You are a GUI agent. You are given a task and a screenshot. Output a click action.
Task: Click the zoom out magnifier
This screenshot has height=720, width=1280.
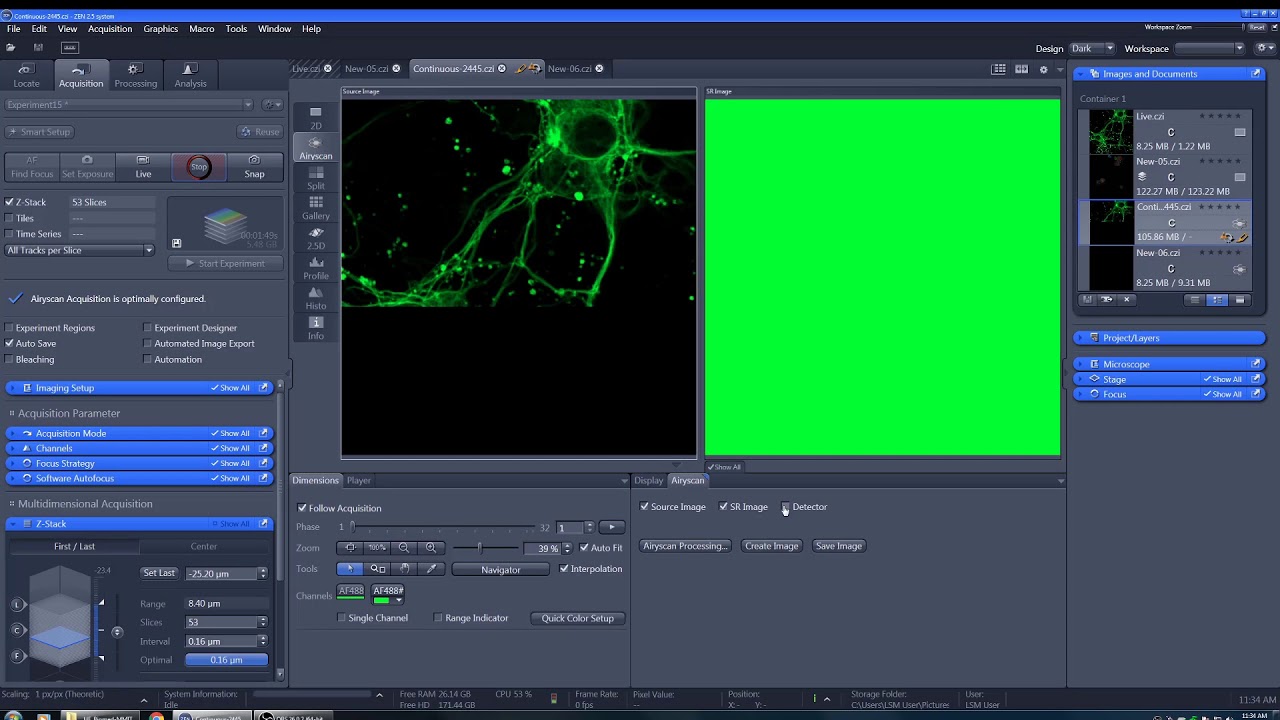coord(404,548)
